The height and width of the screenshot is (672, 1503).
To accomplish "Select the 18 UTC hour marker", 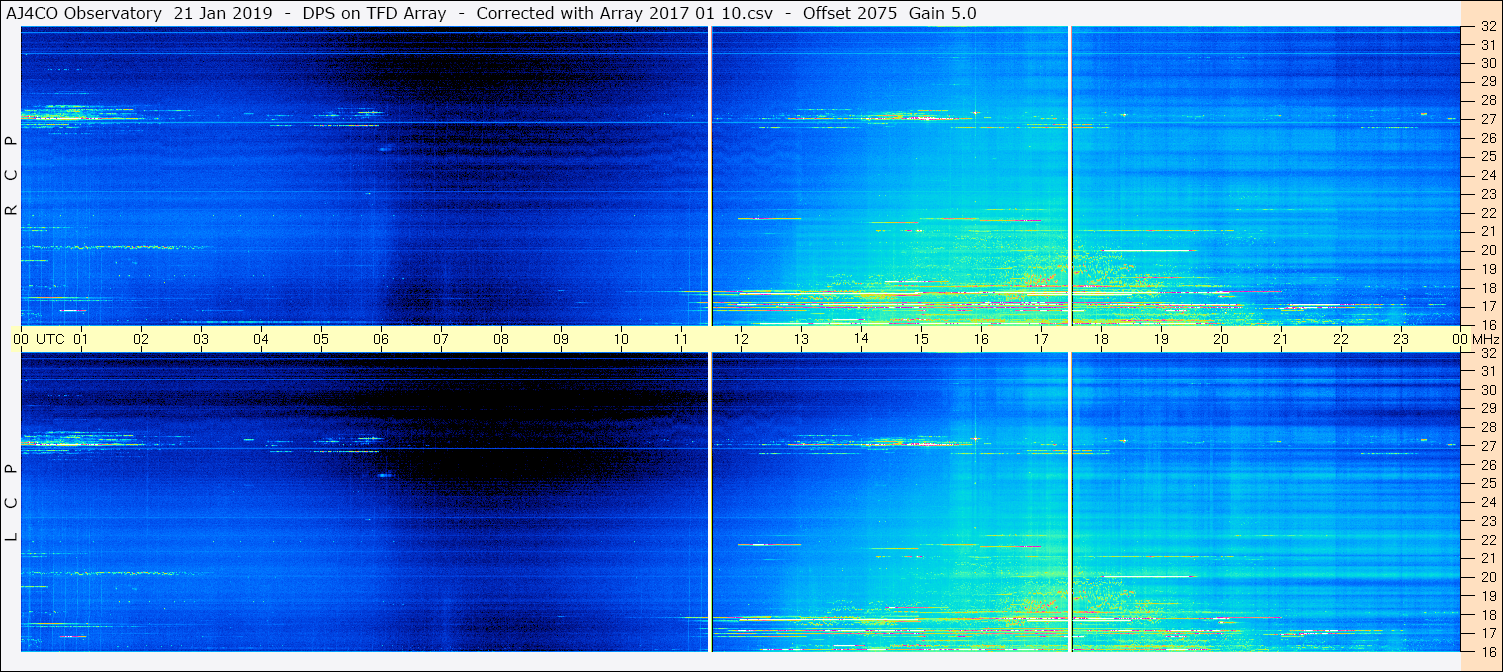I will point(1101,339).
